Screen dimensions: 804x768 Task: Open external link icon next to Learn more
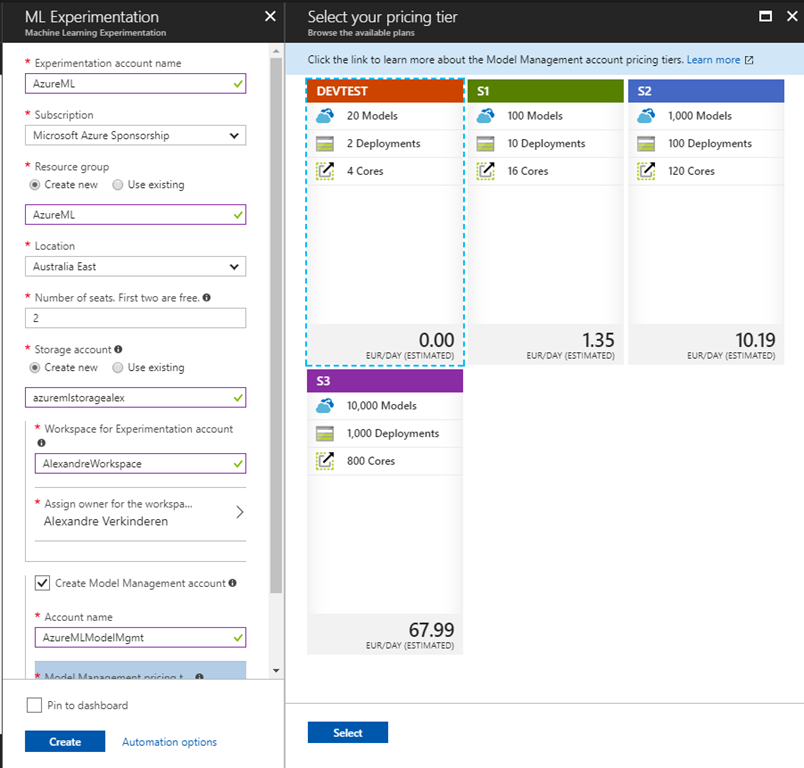click(x=749, y=60)
